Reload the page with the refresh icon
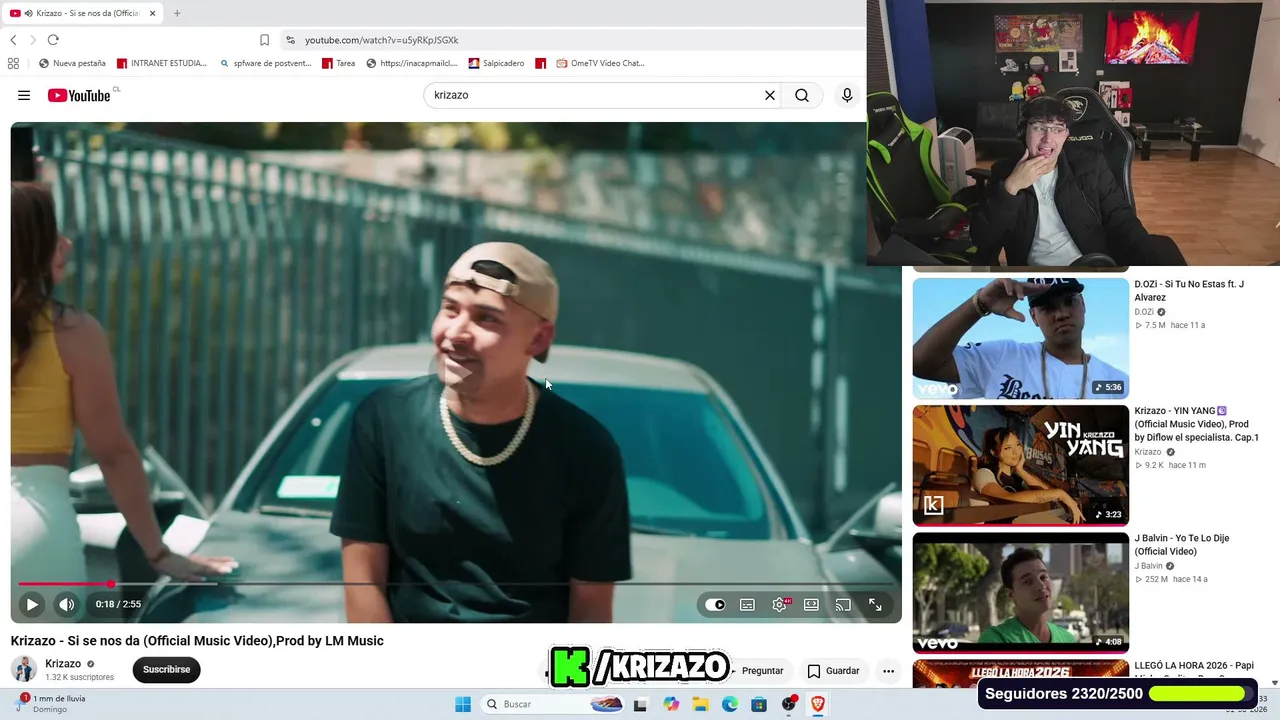The height and width of the screenshot is (720, 1280). 53,40
